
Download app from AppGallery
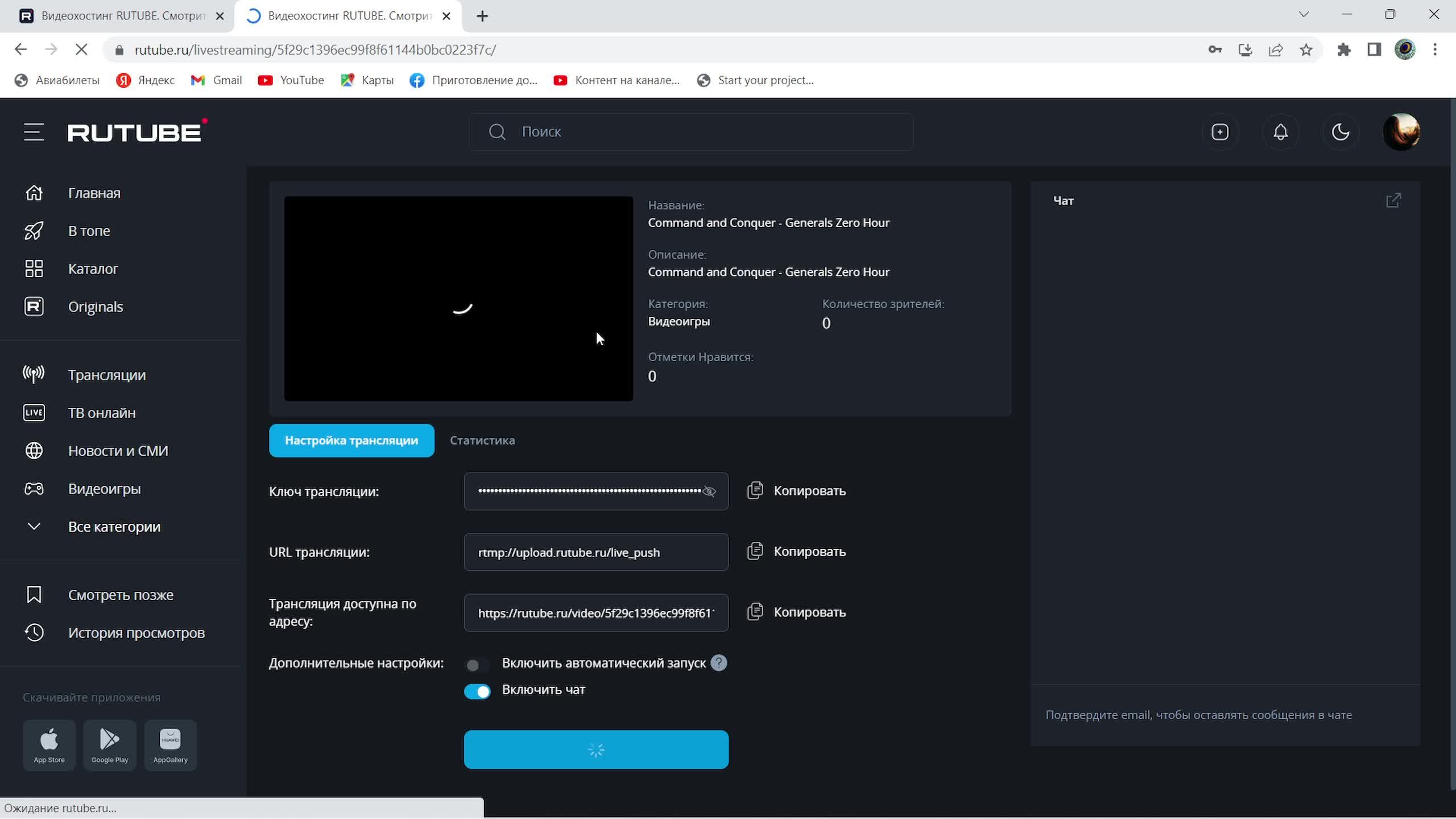point(170,745)
